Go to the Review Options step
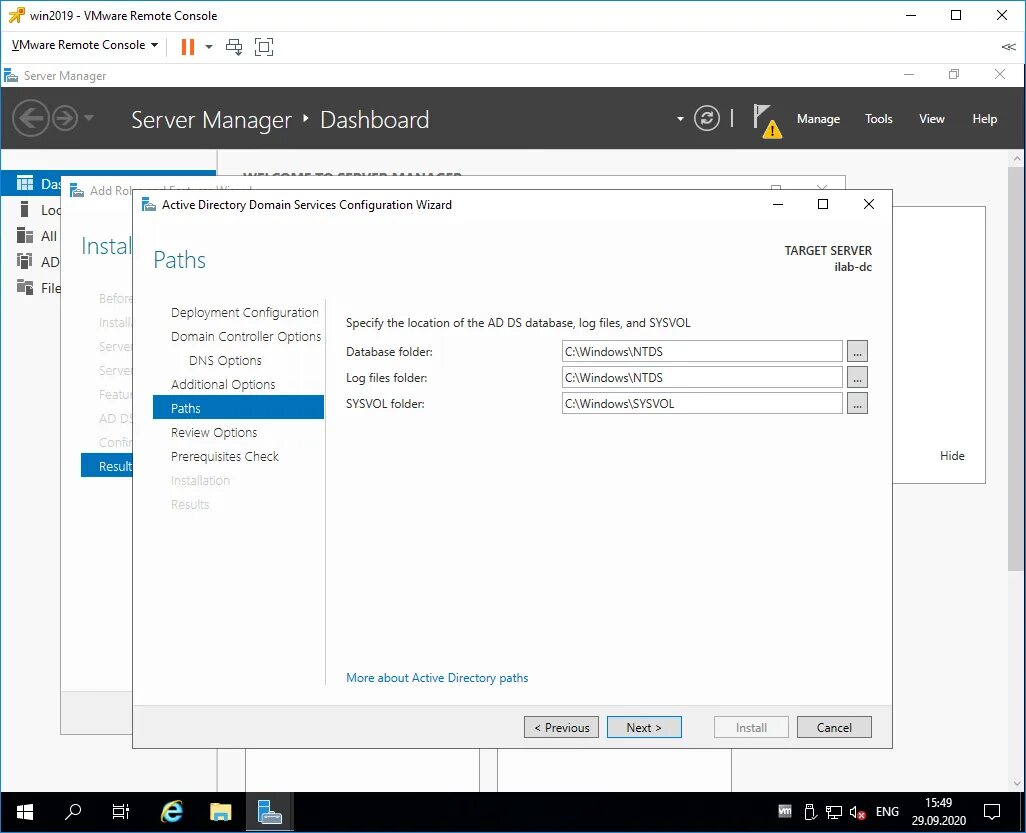The height and width of the screenshot is (833, 1026). (214, 433)
